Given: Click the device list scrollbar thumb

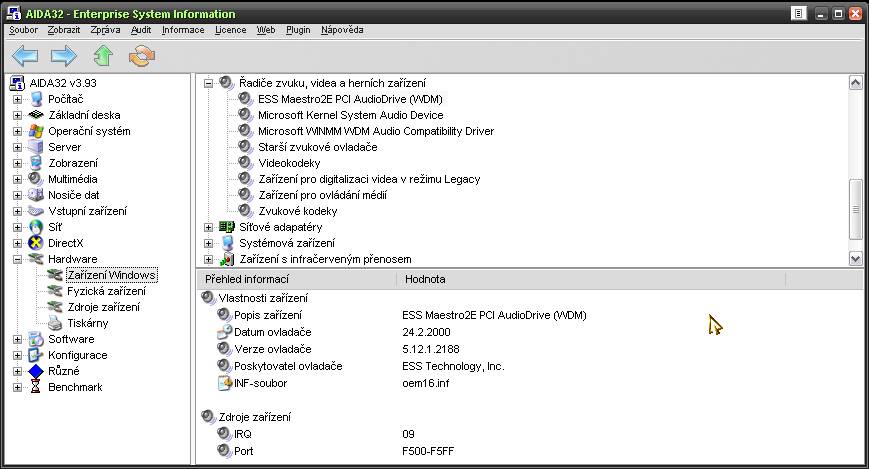Looking at the screenshot, I should pos(855,210).
